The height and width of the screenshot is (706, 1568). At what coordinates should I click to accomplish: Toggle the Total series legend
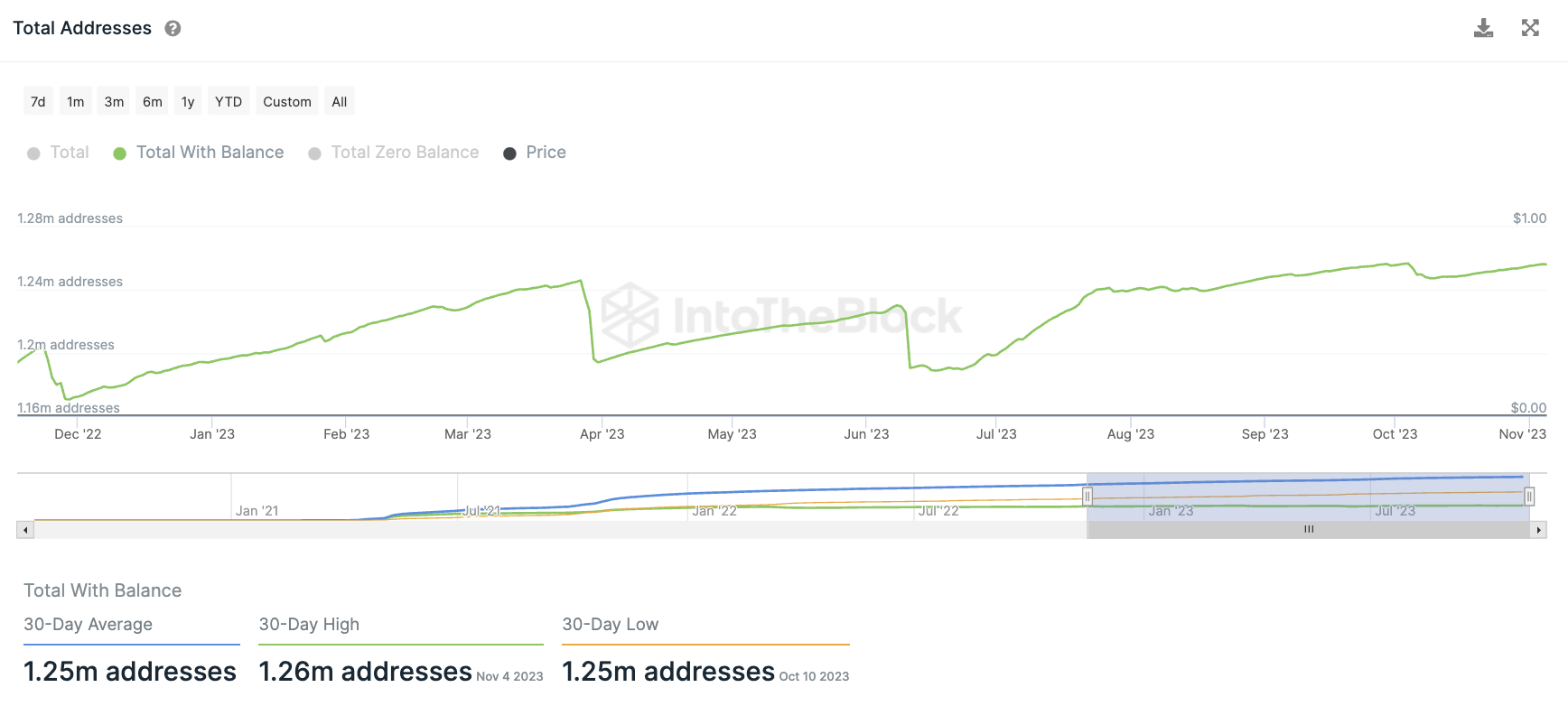coord(60,153)
